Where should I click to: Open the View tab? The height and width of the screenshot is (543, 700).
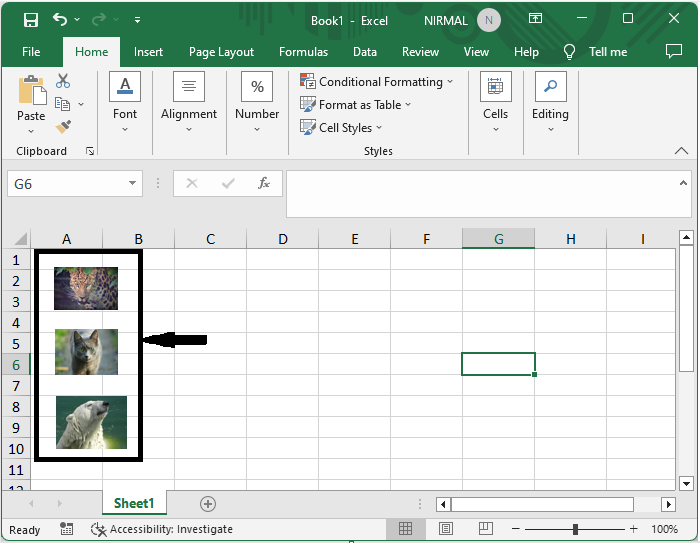(x=476, y=52)
